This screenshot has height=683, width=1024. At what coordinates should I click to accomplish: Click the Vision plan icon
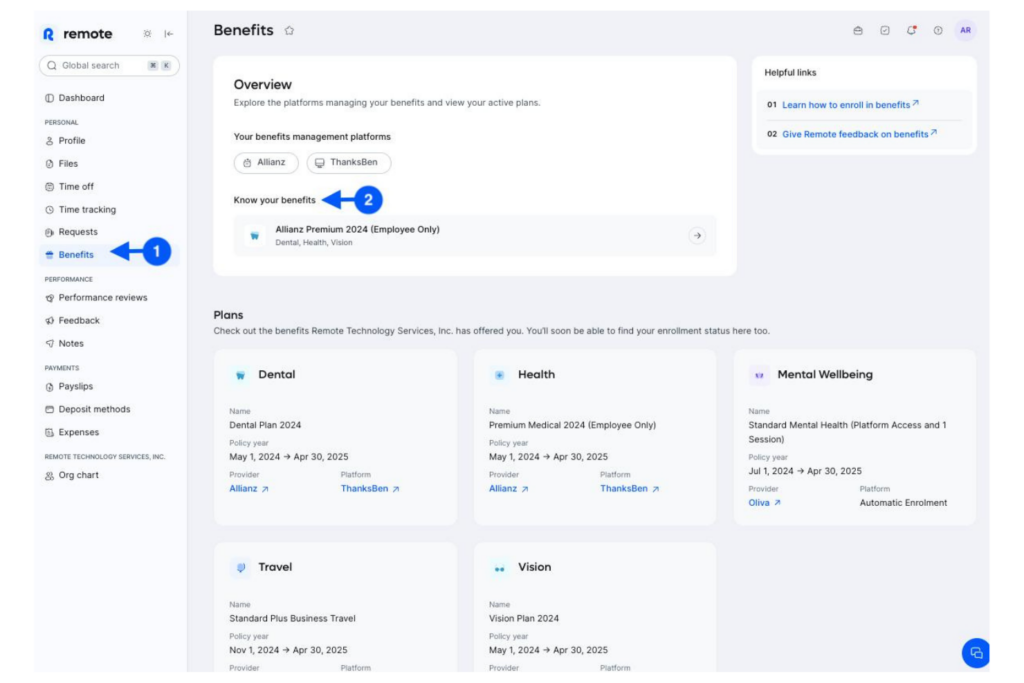click(x=500, y=569)
